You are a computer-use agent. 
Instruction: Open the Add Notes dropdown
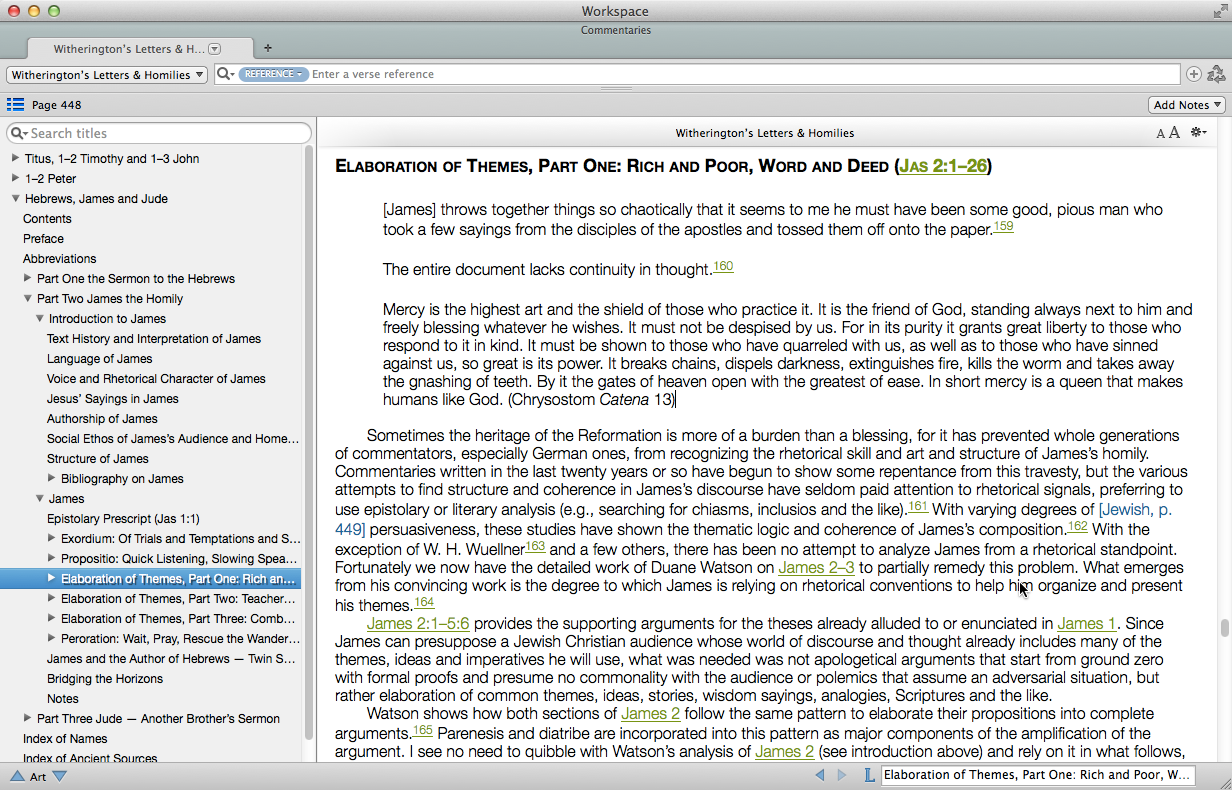click(x=1187, y=105)
